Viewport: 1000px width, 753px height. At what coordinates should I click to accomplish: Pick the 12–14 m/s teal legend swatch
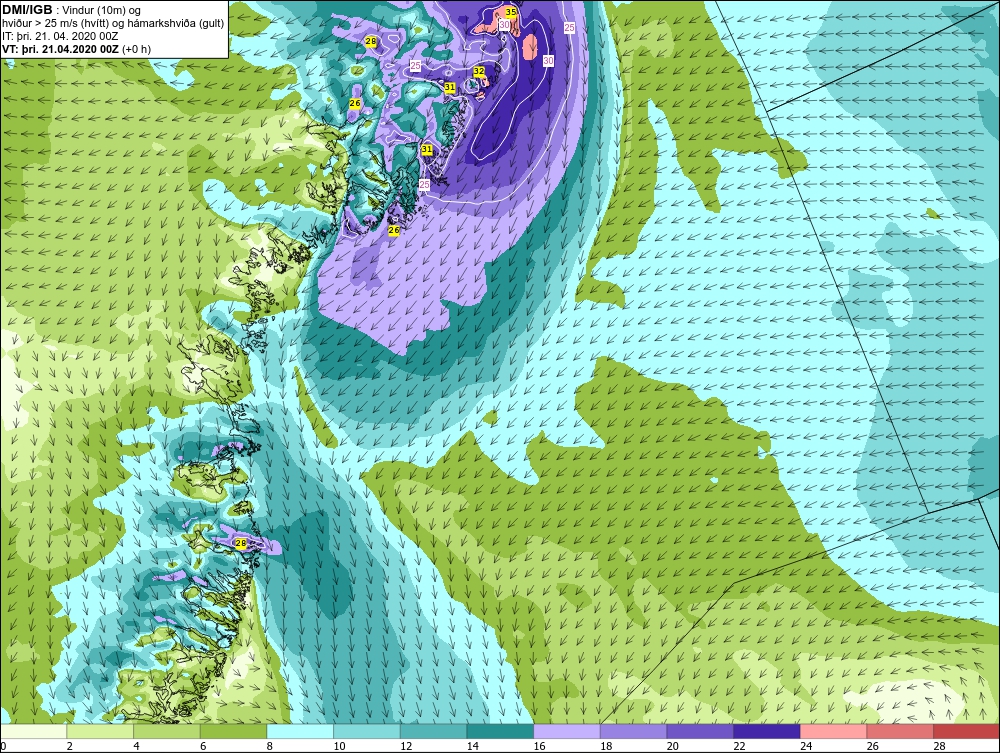[x=433, y=731]
